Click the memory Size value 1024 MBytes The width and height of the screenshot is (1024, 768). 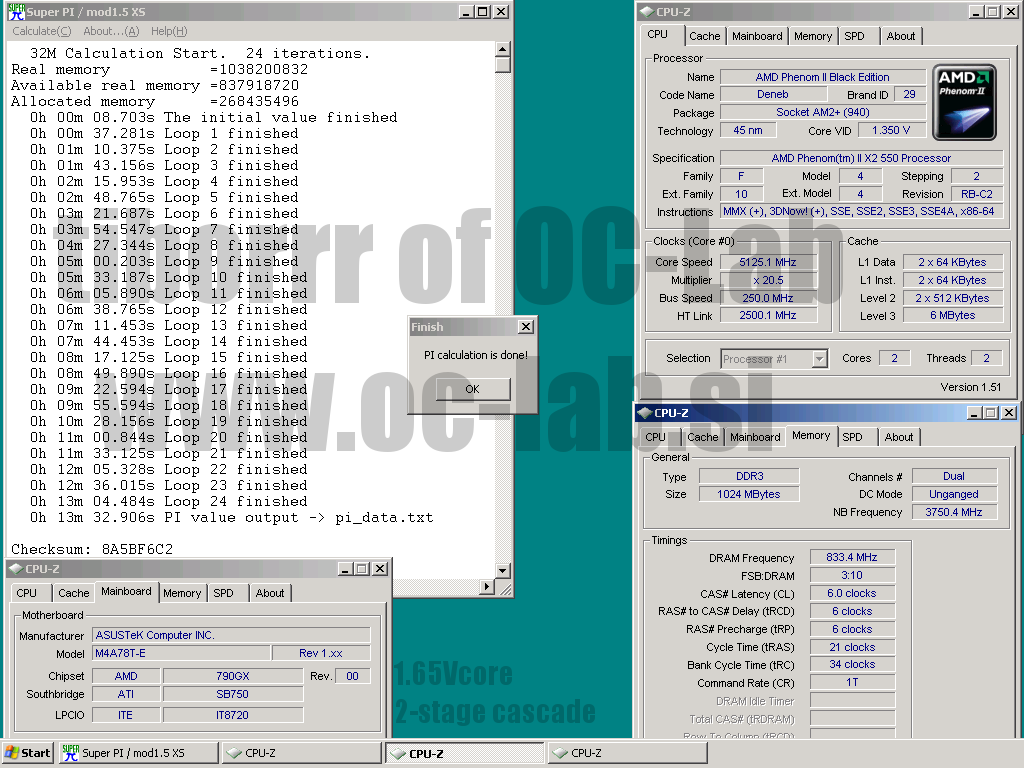coord(749,494)
